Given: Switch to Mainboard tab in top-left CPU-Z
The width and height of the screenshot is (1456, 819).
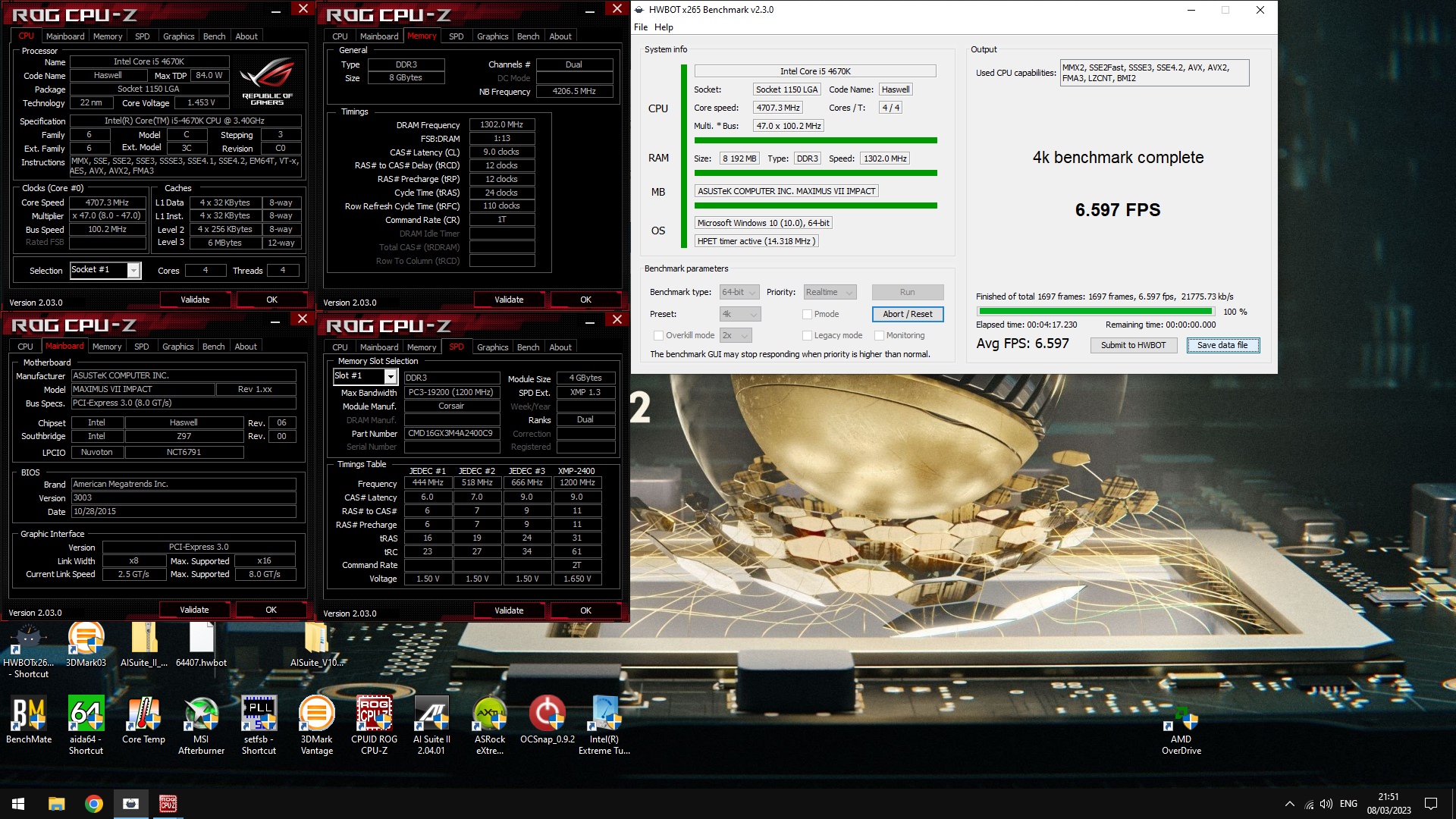Looking at the screenshot, I should (65, 36).
